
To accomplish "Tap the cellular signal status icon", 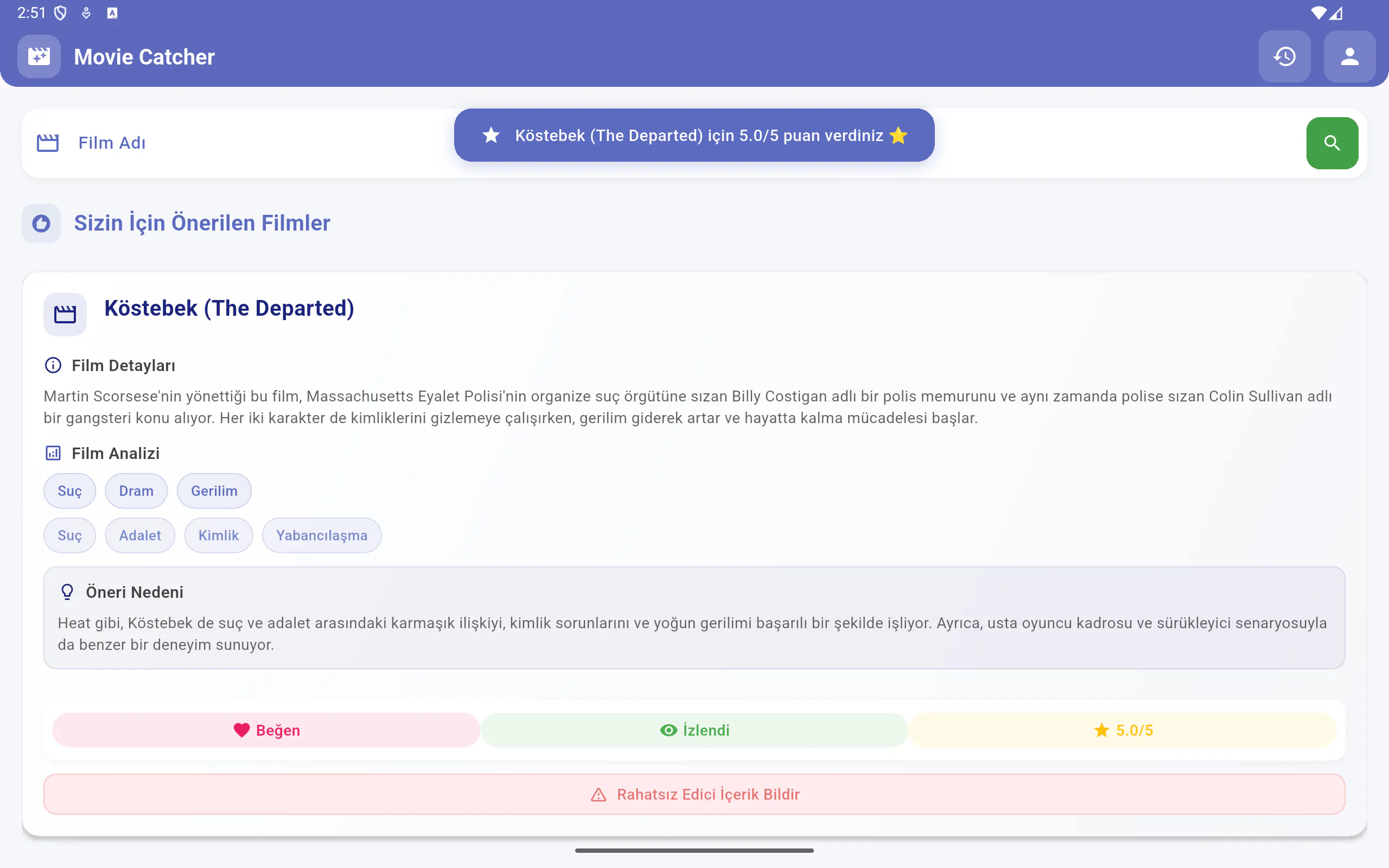I will (x=1336, y=12).
